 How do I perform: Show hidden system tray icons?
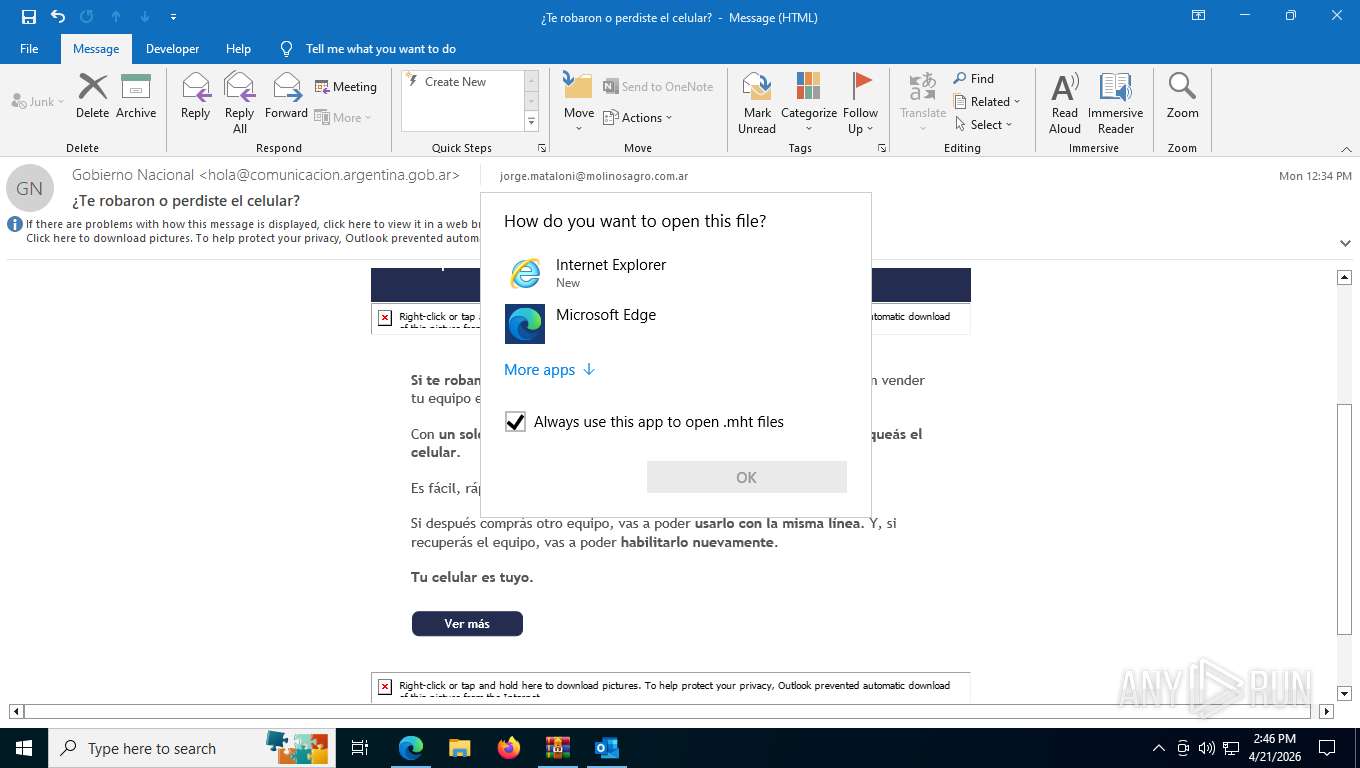click(1159, 748)
